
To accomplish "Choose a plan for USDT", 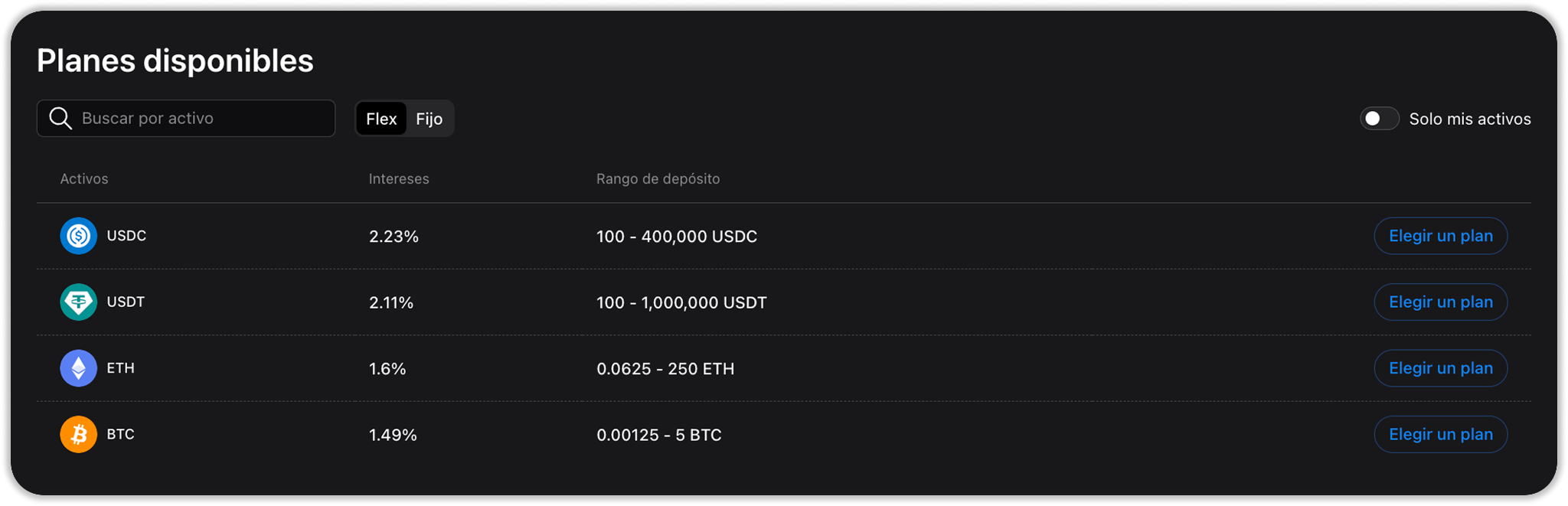I will click(1440, 302).
